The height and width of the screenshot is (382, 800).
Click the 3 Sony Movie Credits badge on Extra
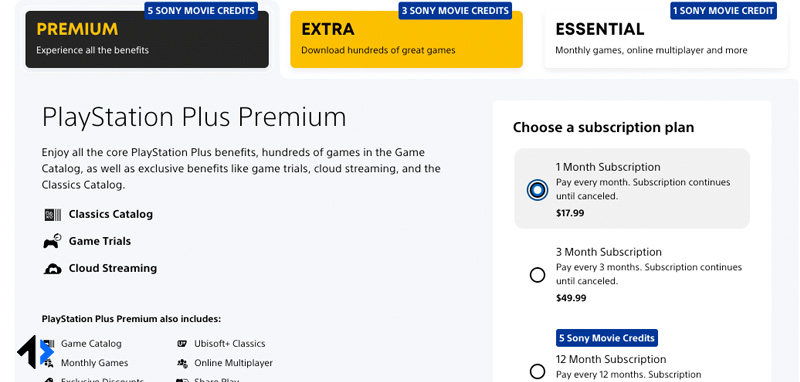click(x=455, y=11)
